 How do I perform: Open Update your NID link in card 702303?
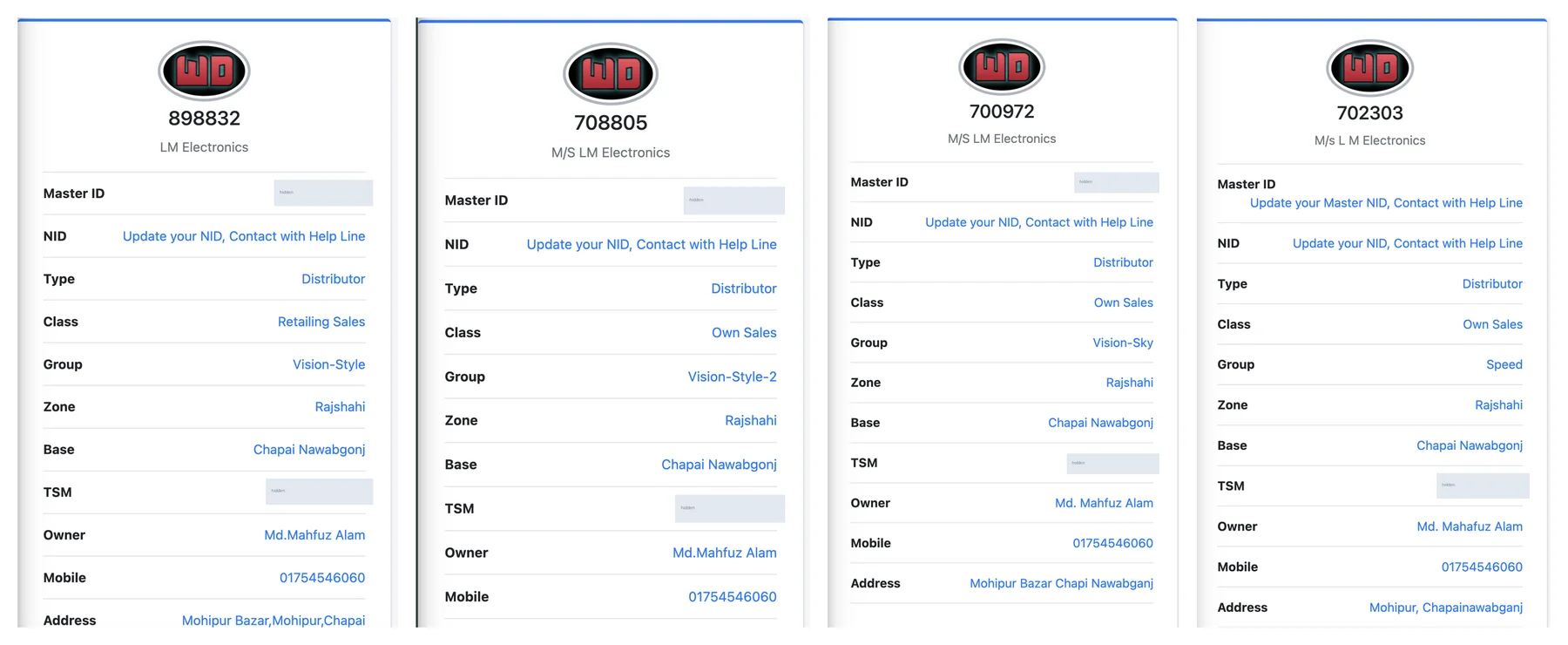1408,243
